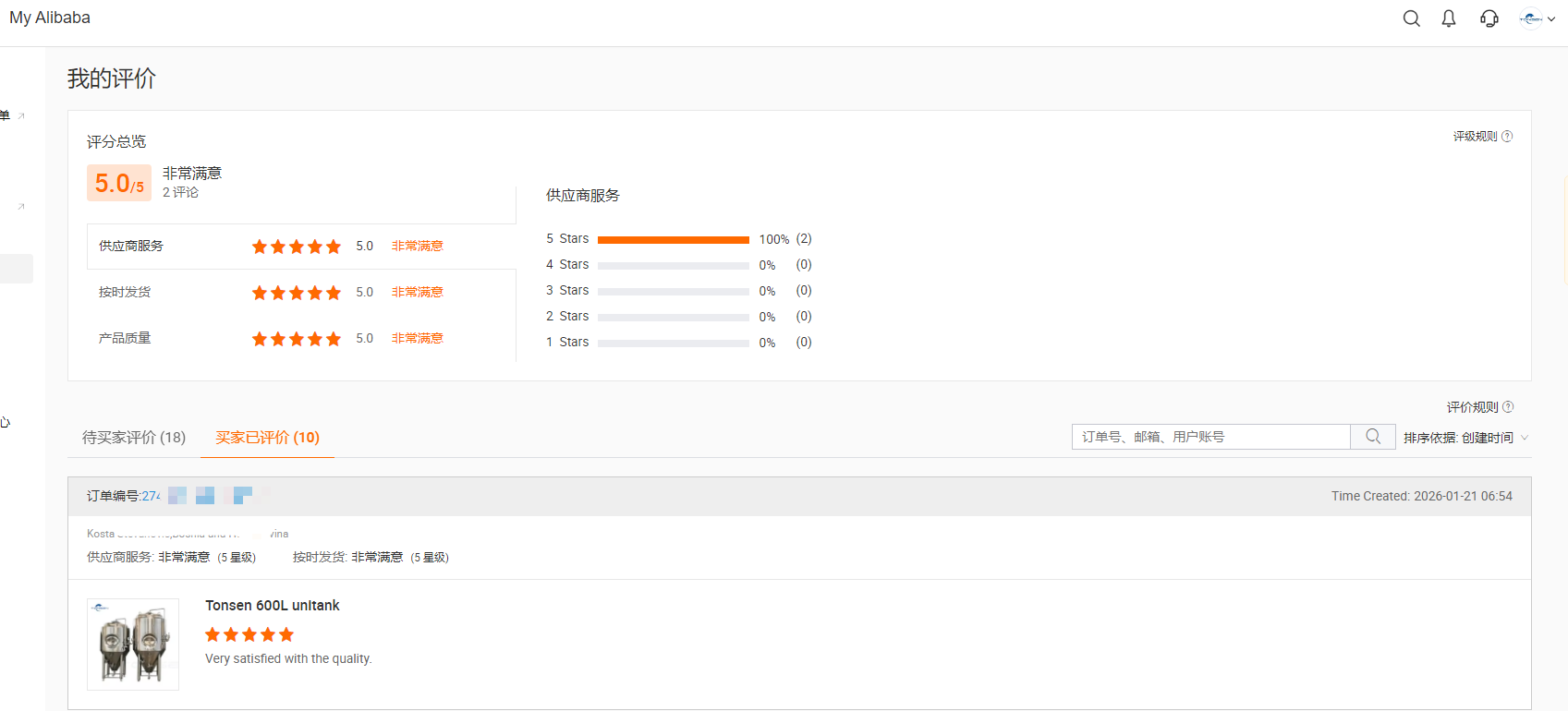This screenshot has height=711, width=1568.
Task: Expand the 排序依据 创建时间 sort dropdown
Action: pyautogui.click(x=1465, y=438)
